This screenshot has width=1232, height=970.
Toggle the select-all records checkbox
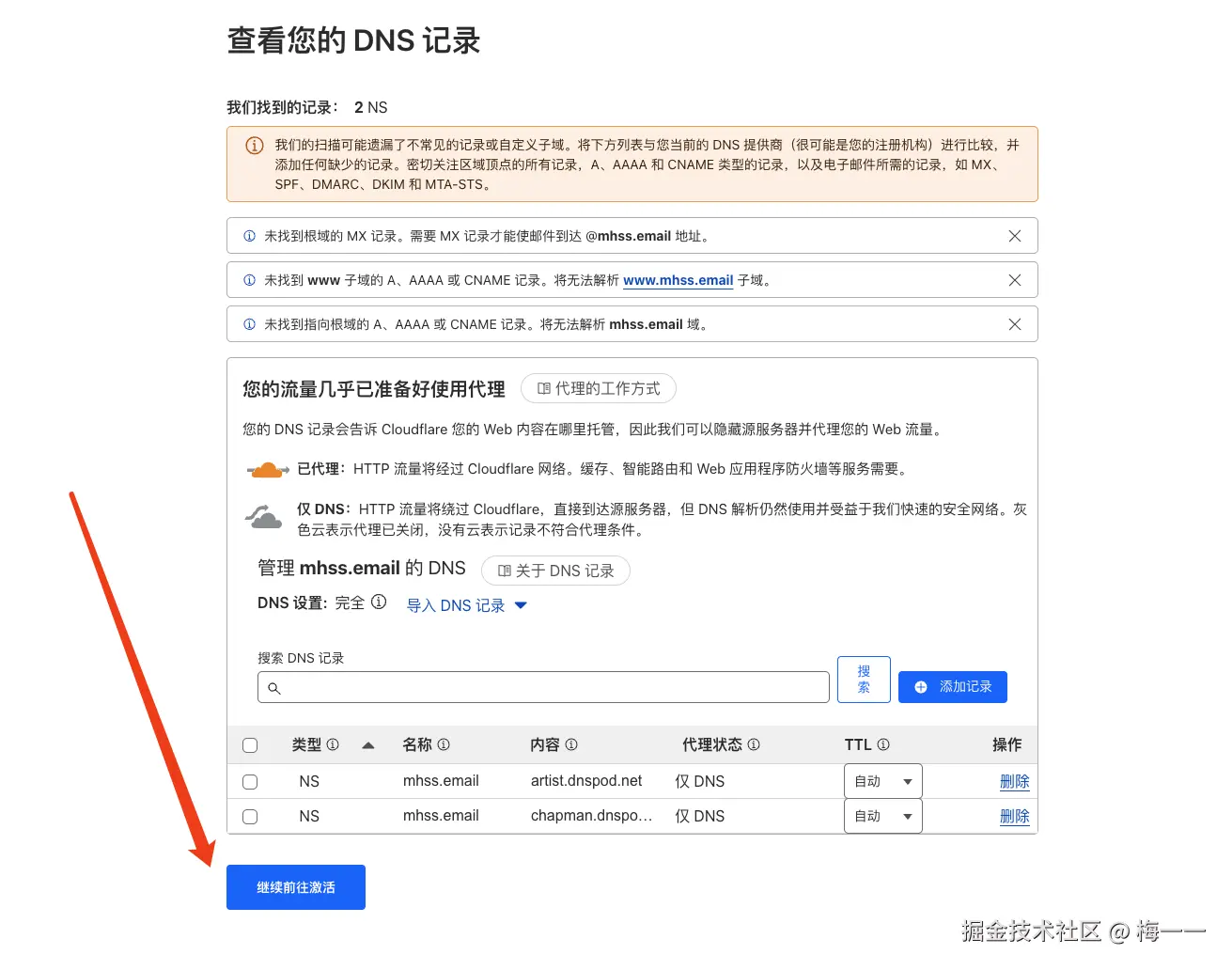point(250,745)
